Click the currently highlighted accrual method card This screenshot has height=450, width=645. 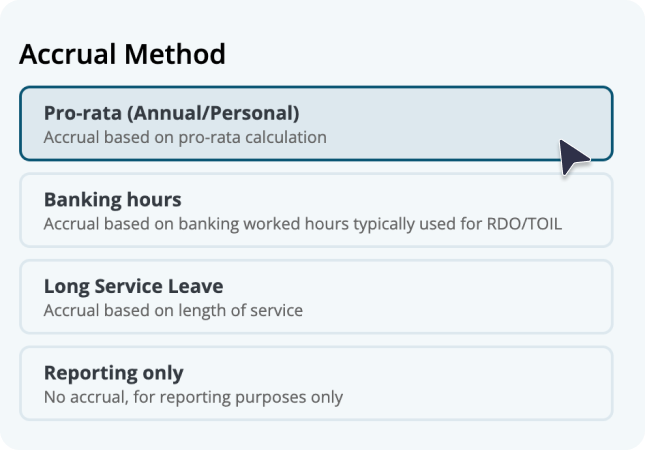point(316,123)
